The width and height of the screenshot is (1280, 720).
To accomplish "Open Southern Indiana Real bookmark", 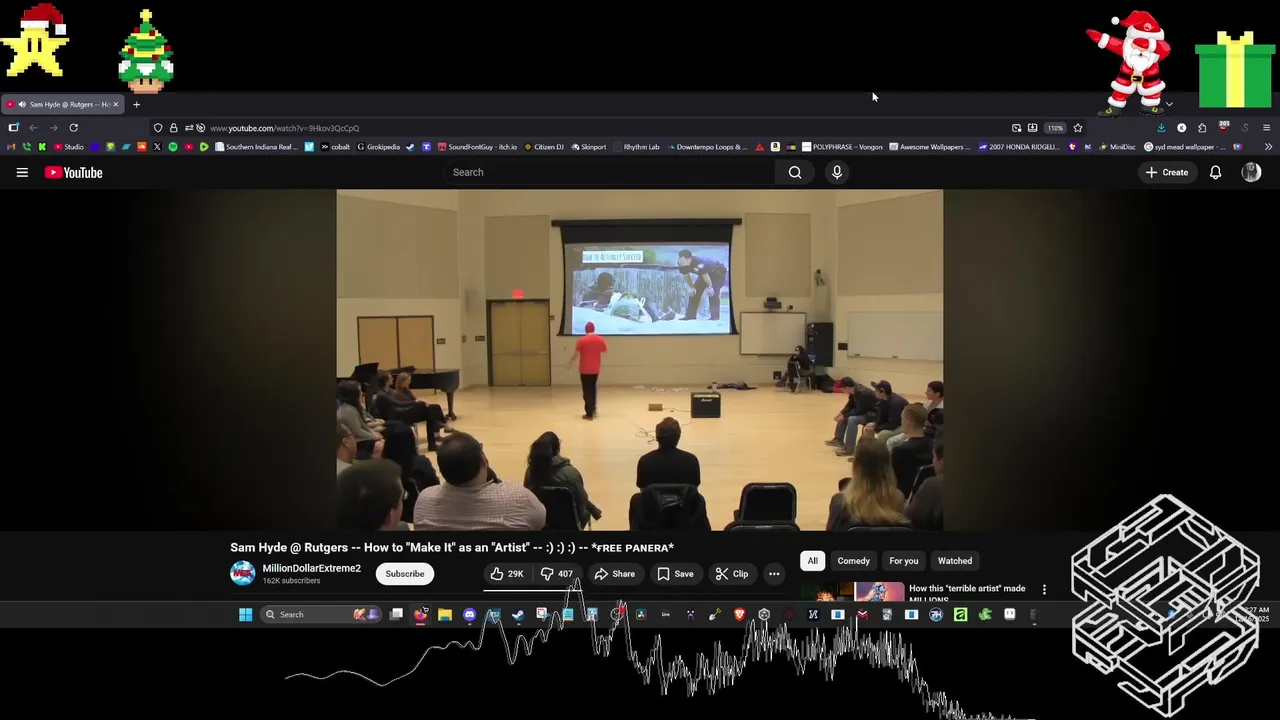I will pos(257,147).
